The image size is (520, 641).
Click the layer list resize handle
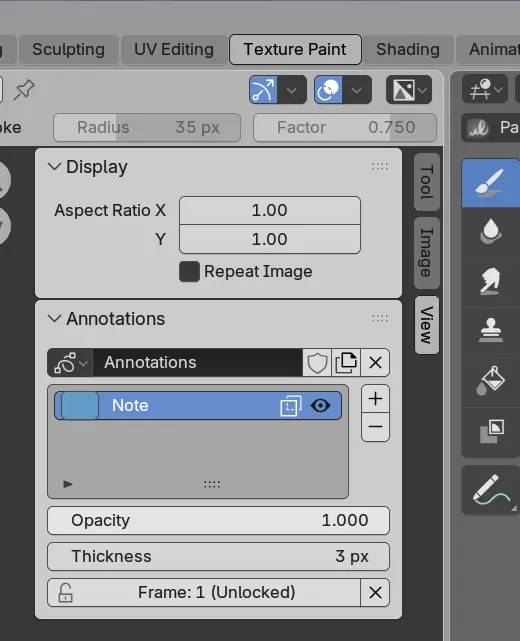(x=212, y=484)
